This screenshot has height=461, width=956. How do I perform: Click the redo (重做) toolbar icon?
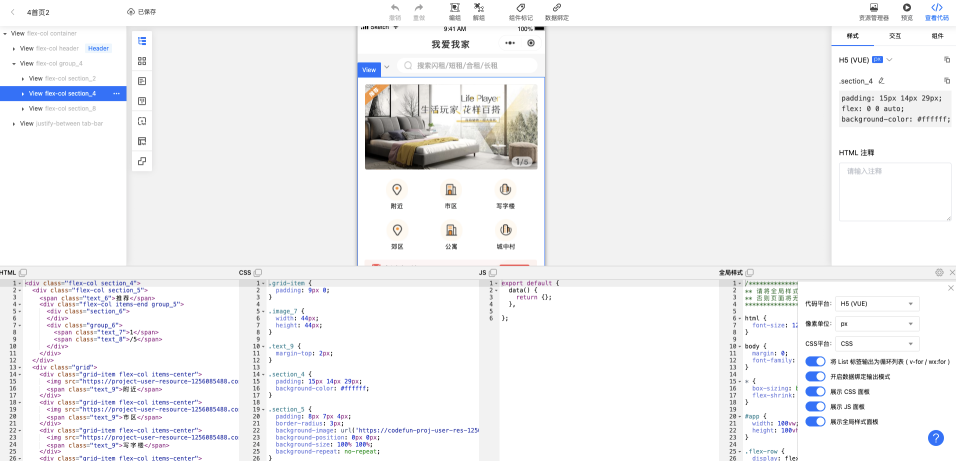pyautogui.click(x=419, y=8)
